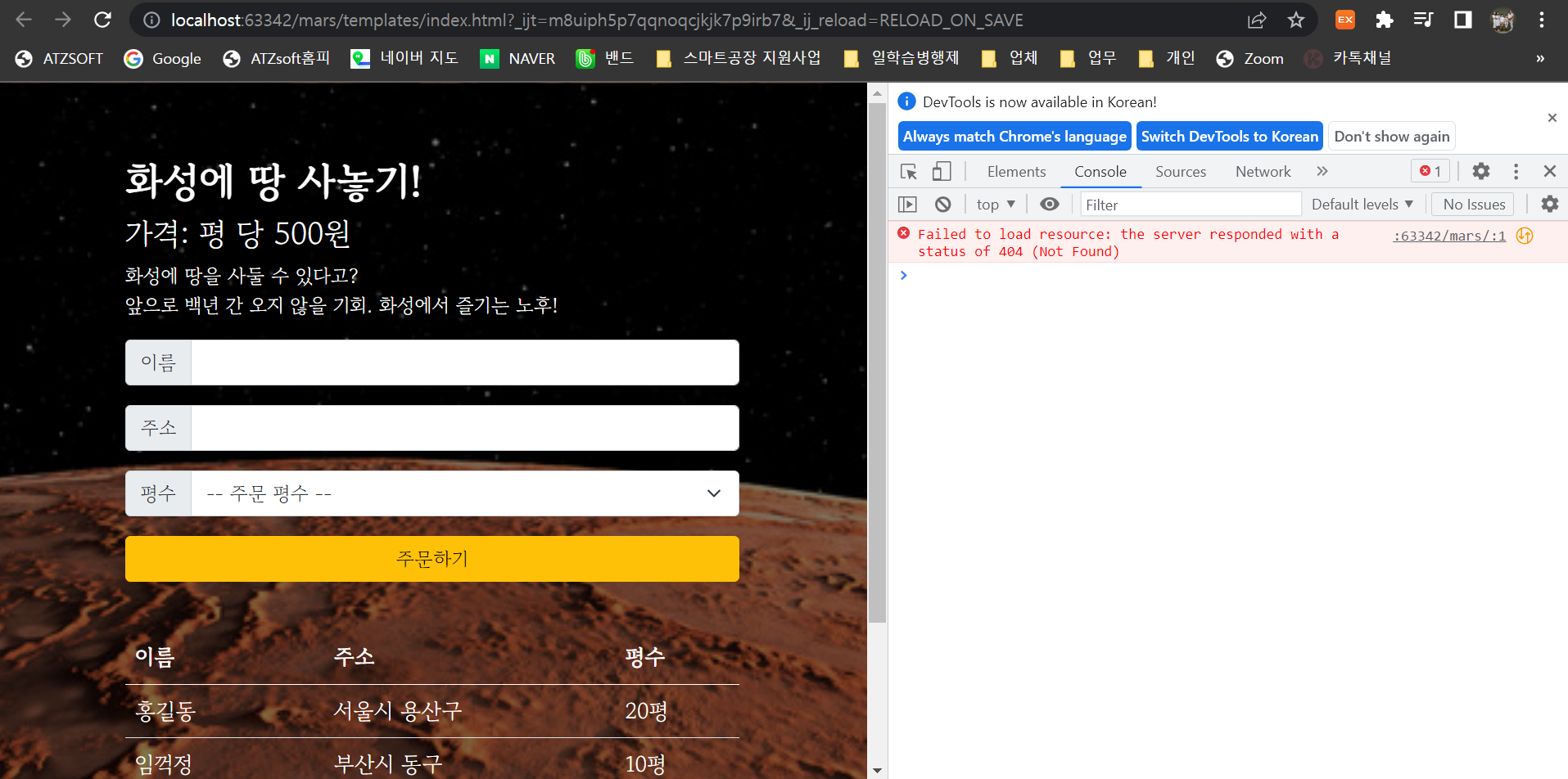Share this page via the share icon
Image resolution: width=1568 pixels, height=779 pixels.
click(x=1257, y=20)
